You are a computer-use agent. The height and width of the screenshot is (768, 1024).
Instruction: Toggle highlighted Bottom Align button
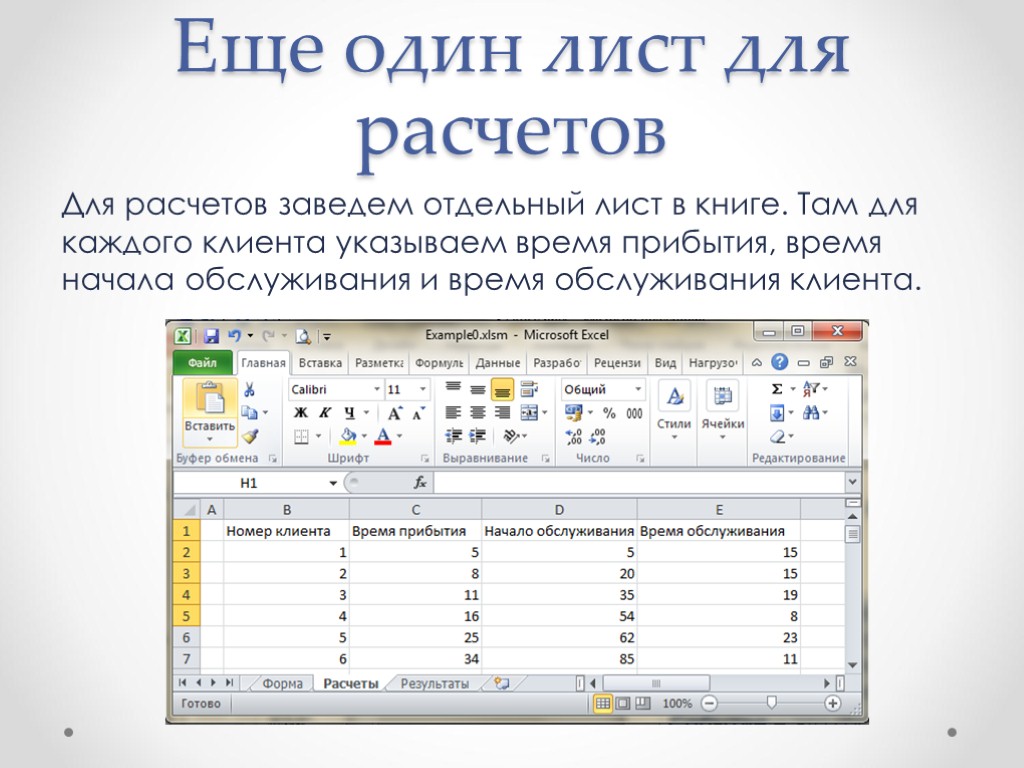point(503,389)
